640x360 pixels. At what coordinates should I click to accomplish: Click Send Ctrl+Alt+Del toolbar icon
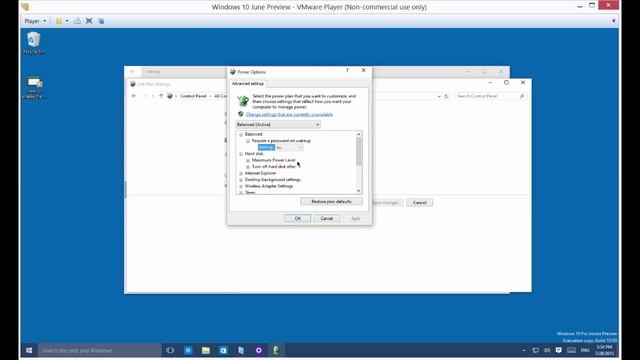click(x=77, y=21)
